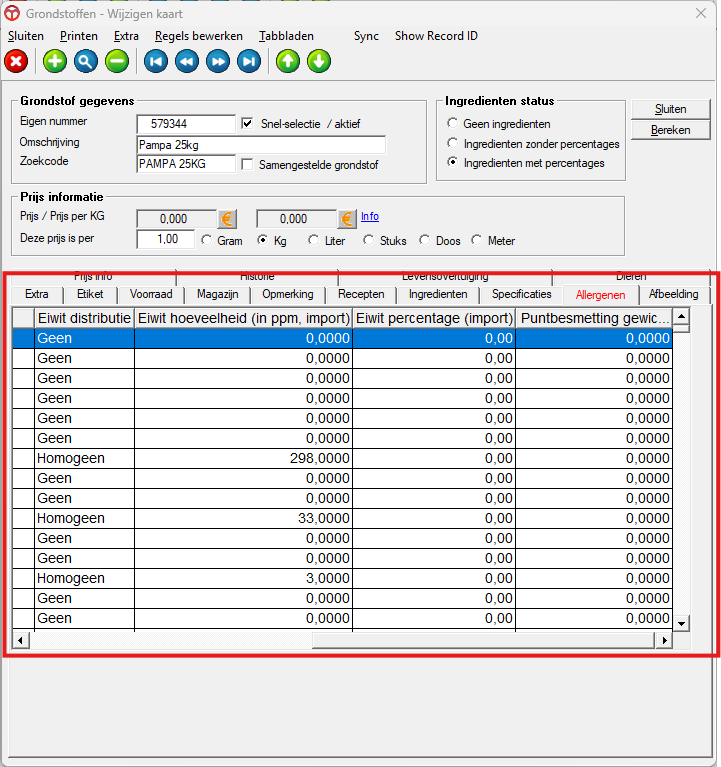Click the Zoekcode input field
The image size is (721, 767).
(x=186, y=164)
